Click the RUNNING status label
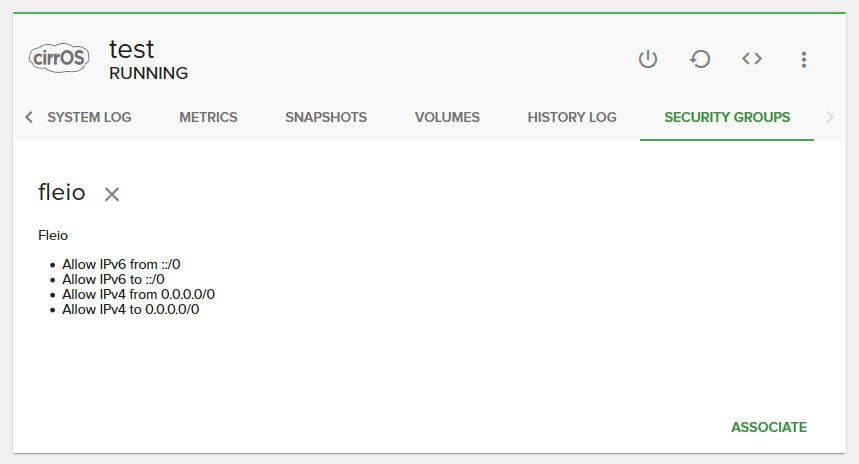The image size is (859, 464). (x=148, y=73)
